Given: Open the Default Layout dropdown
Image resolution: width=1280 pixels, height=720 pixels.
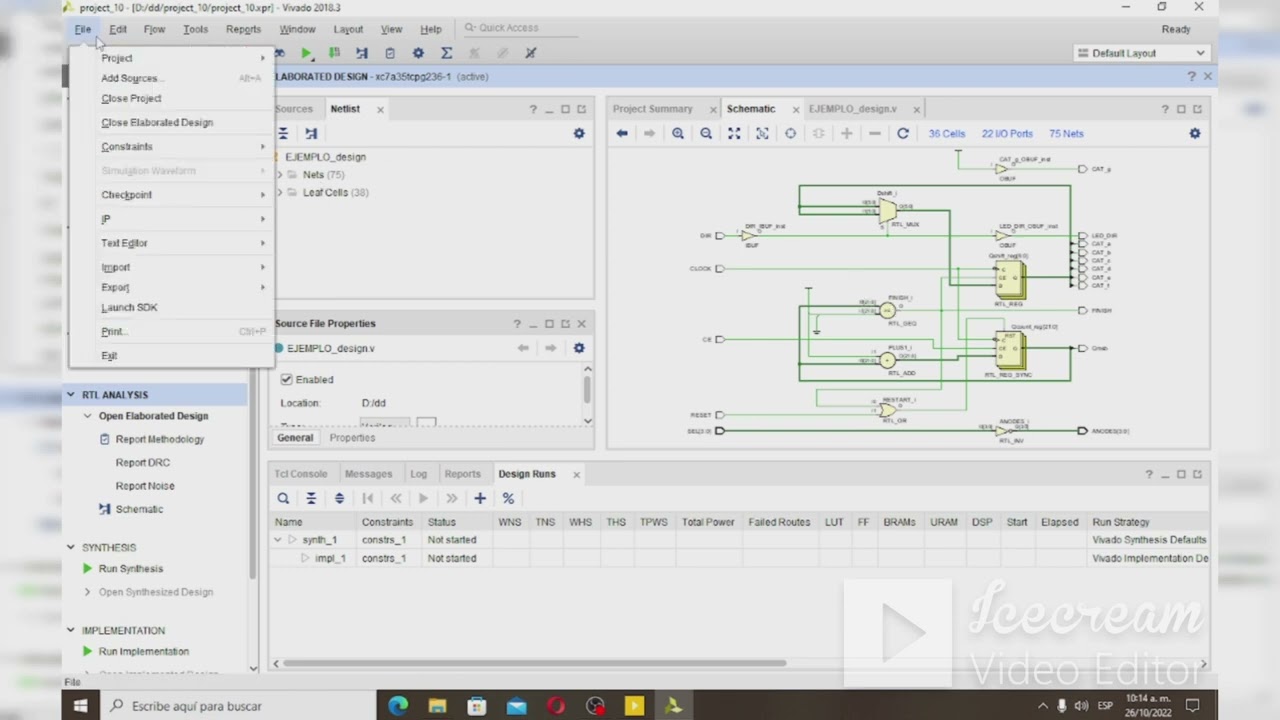Looking at the screenshot, I should [1143, 53].
